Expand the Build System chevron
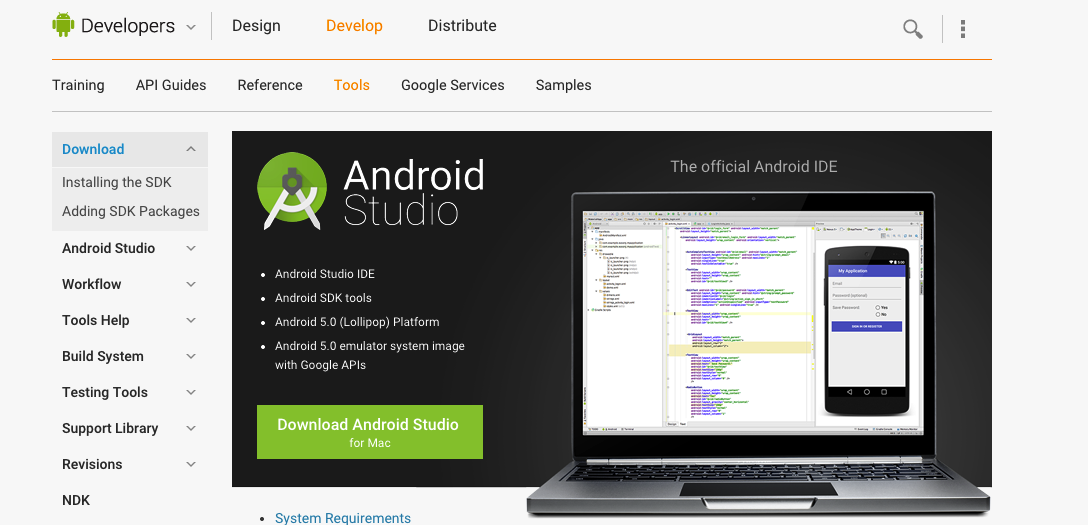Image resolution: width=1088 pixels, height=525 pixels. pyautogui.click(x=191, y=356)
